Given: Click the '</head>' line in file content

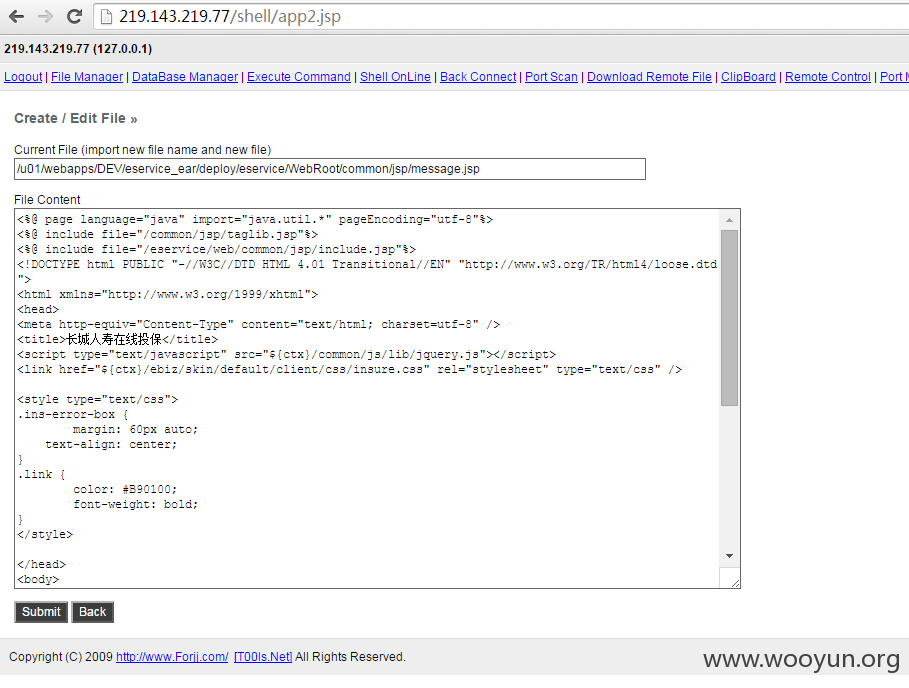Looking at the screenshot, I should click(x=42, y=564).
